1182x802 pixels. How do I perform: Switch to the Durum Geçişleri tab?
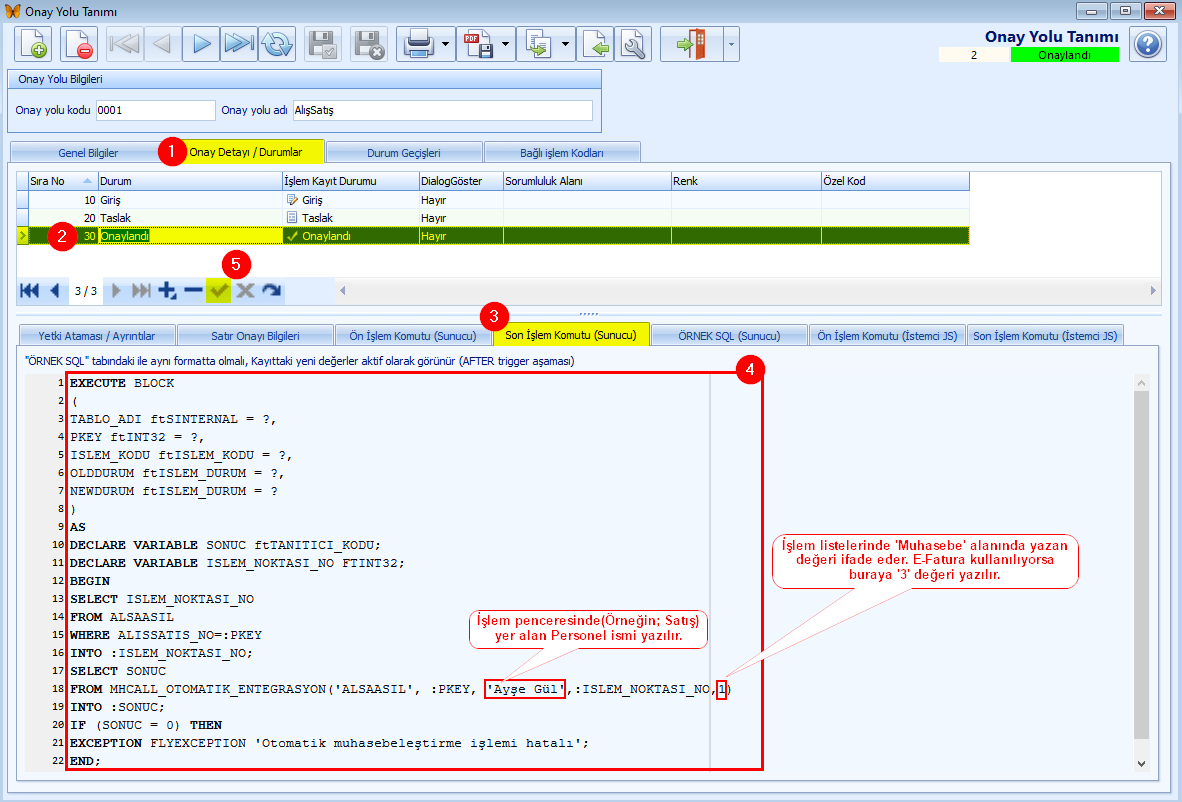pos(403,153)
